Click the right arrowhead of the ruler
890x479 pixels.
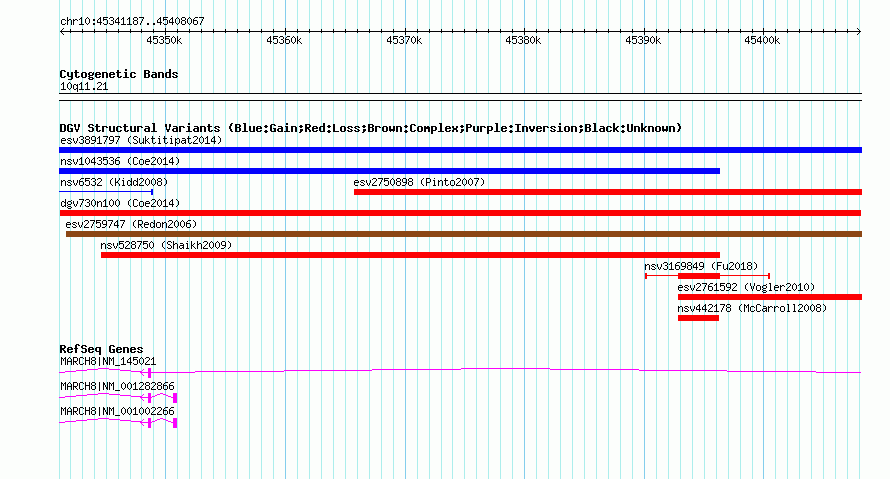(859, 32)
